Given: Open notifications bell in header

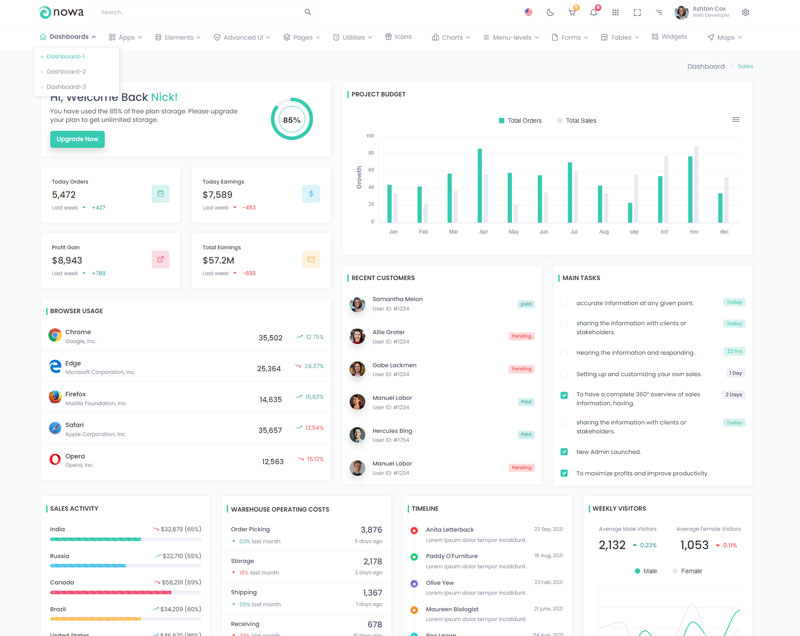Looking at the screenshot, I should [x=593, y=12].
